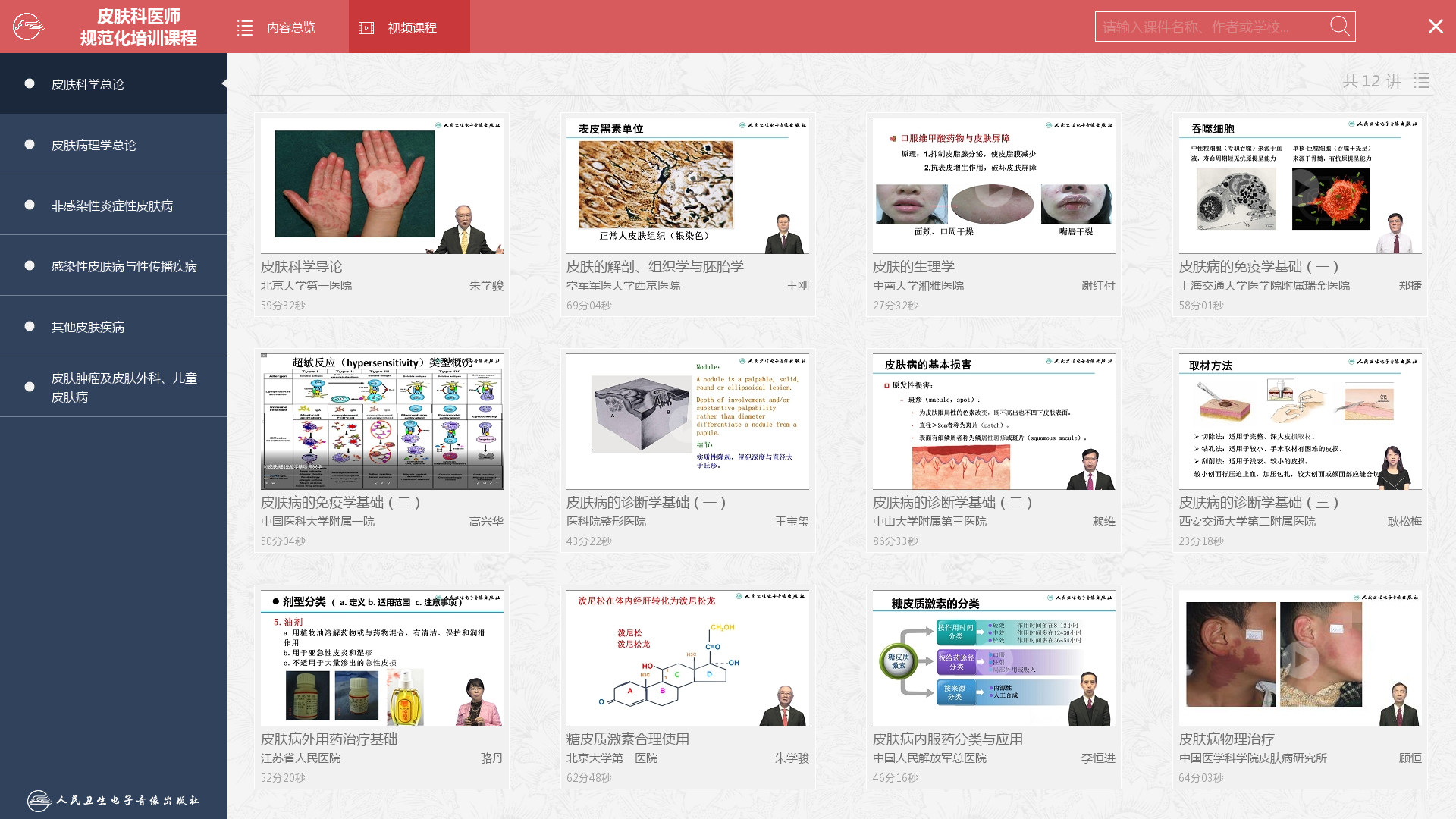Open the 皮肤病物理治疗 title link
Image resolution: width=1456 pixels, height=819 pixels.
[1226, 739]
